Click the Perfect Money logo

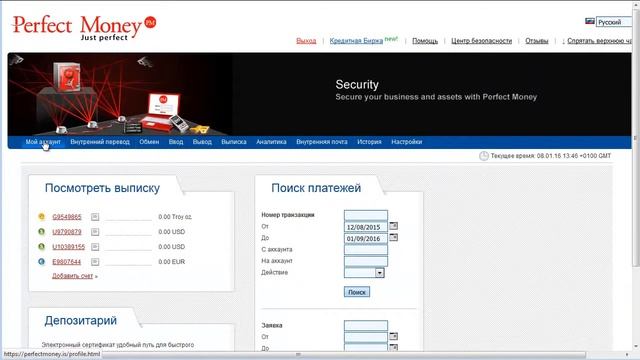[x=84, y=28]
